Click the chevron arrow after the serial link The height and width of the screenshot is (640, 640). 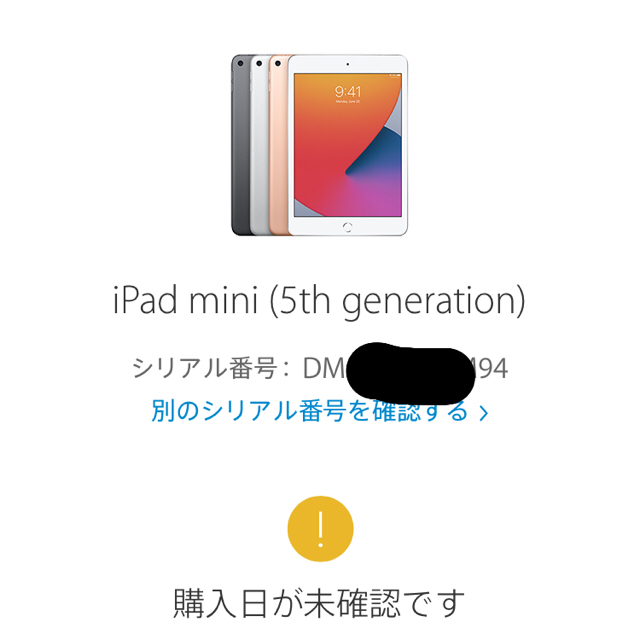pos(484,413)
